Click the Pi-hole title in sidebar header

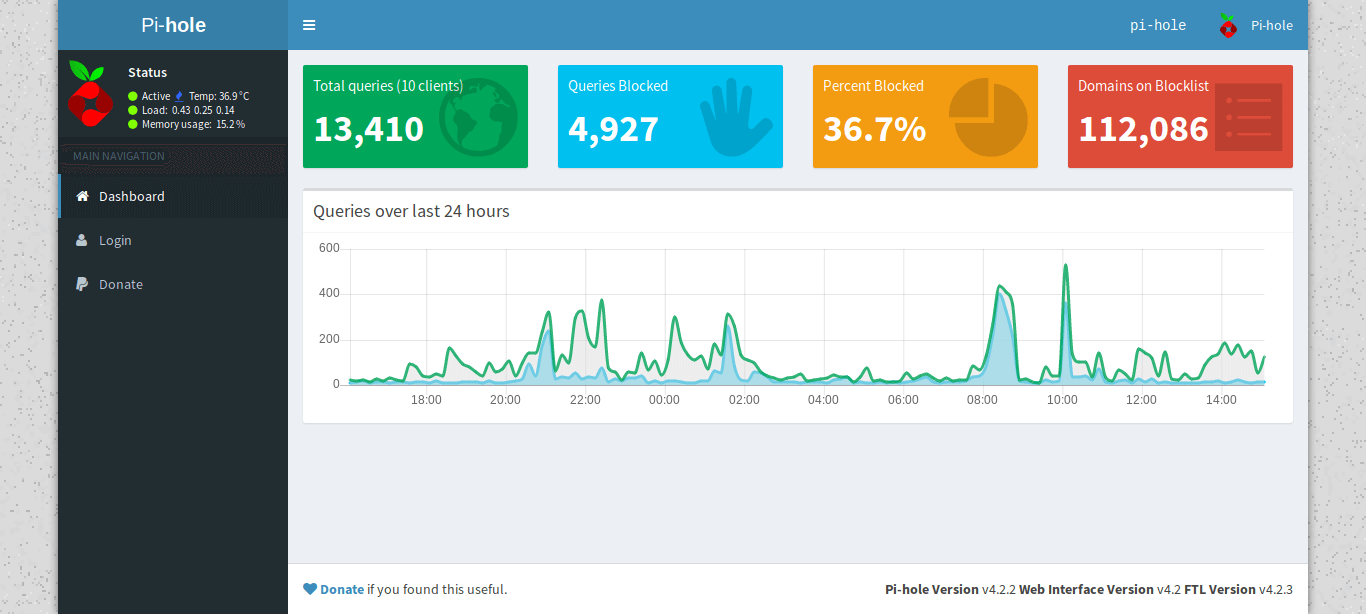click(173, 25)
